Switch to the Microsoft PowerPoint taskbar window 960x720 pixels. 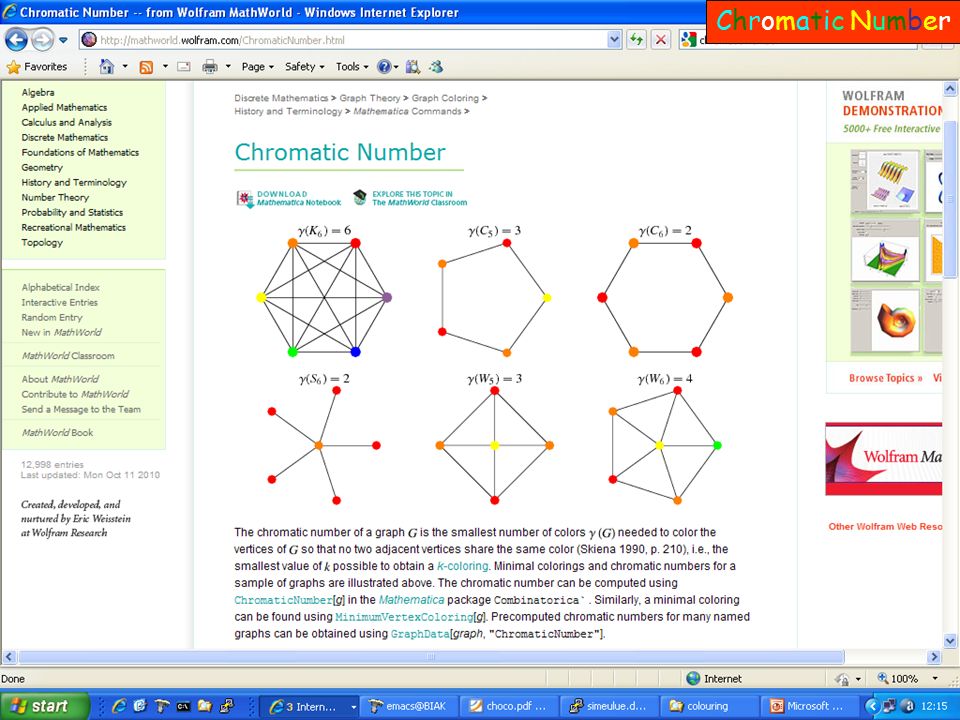[x=808, y=706]
